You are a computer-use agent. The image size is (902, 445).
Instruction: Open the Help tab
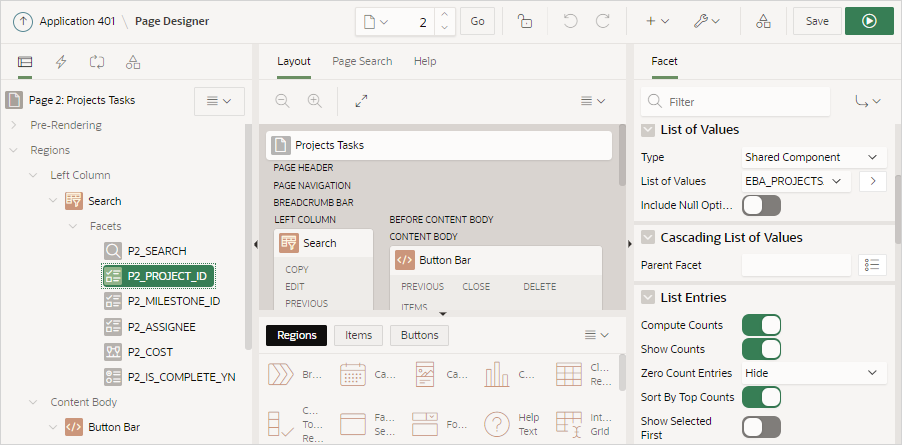425,61
